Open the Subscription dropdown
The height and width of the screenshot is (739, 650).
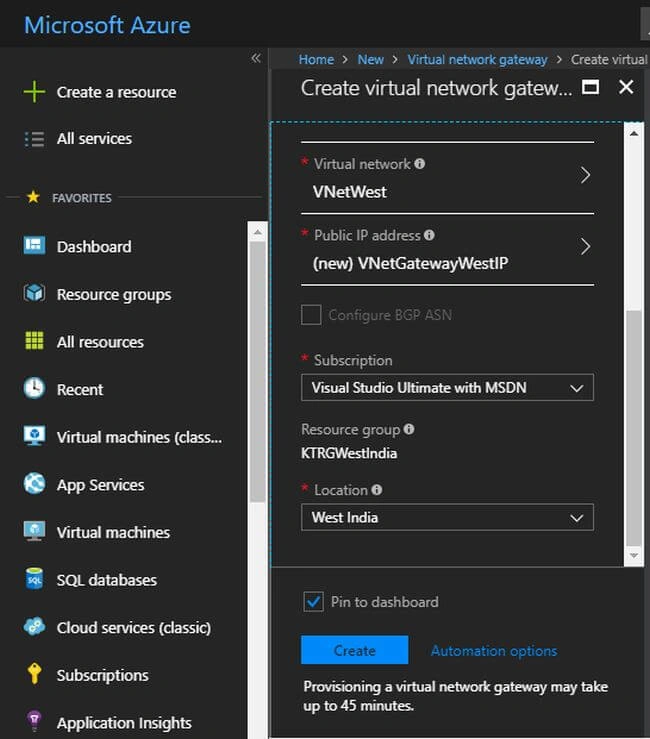[447, 388]
